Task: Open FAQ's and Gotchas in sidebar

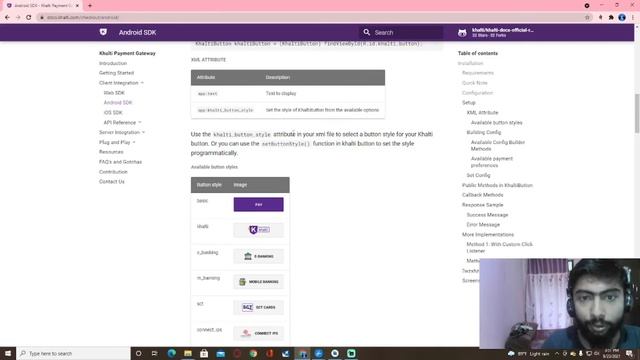Action: 120,162
